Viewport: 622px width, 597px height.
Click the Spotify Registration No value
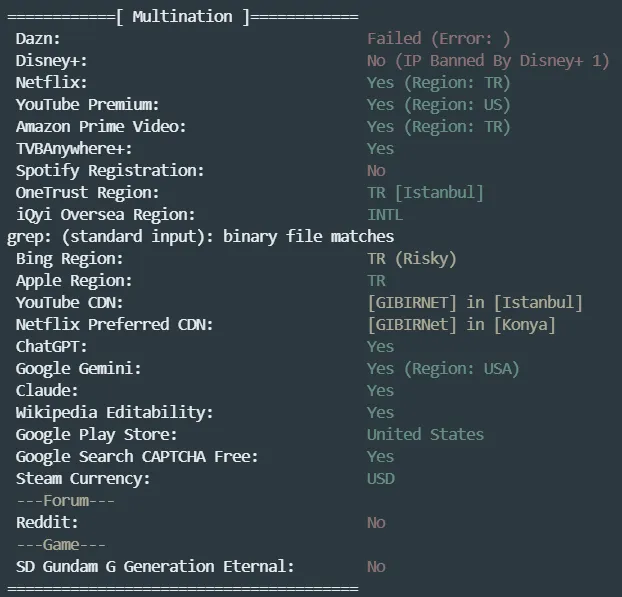tap(376, 171)
